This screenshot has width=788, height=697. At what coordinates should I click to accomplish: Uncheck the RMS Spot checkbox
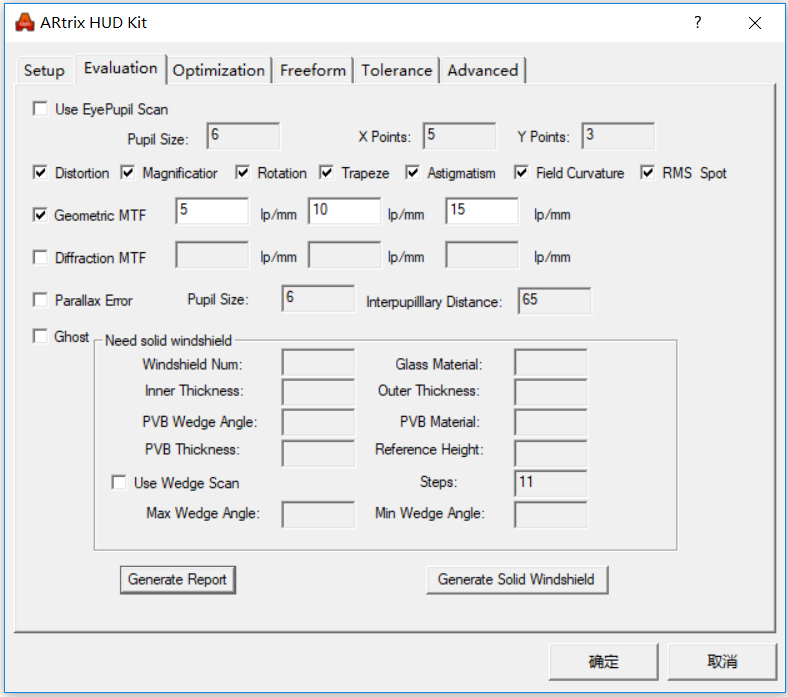pyautogui.click(x=647, y=173)
